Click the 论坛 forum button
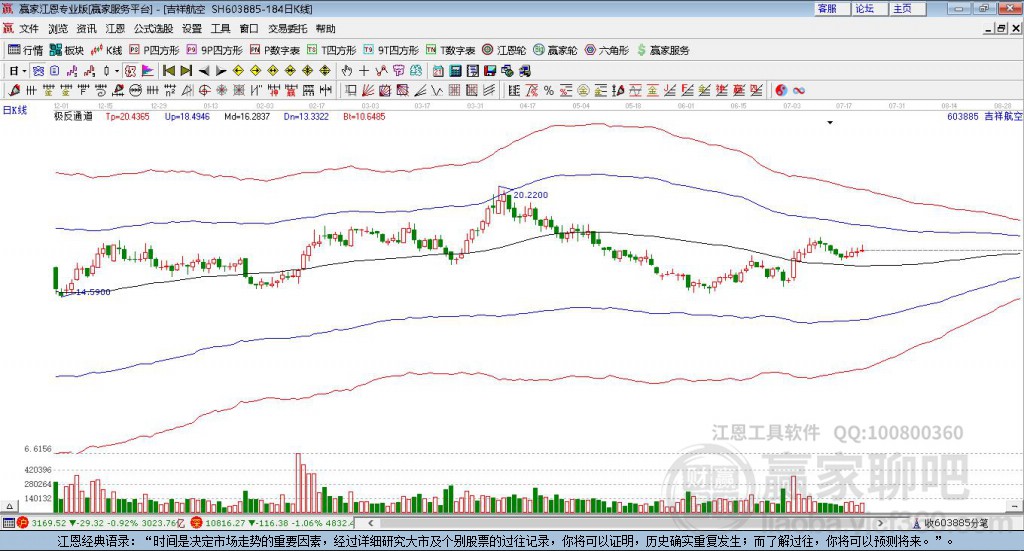The width and height of the screenshot is (1024, 551). 864,8
